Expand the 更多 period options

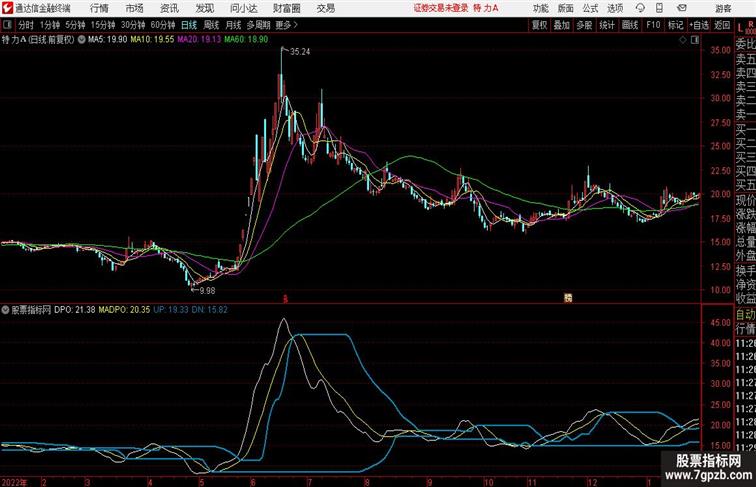(x=287, y=25)
